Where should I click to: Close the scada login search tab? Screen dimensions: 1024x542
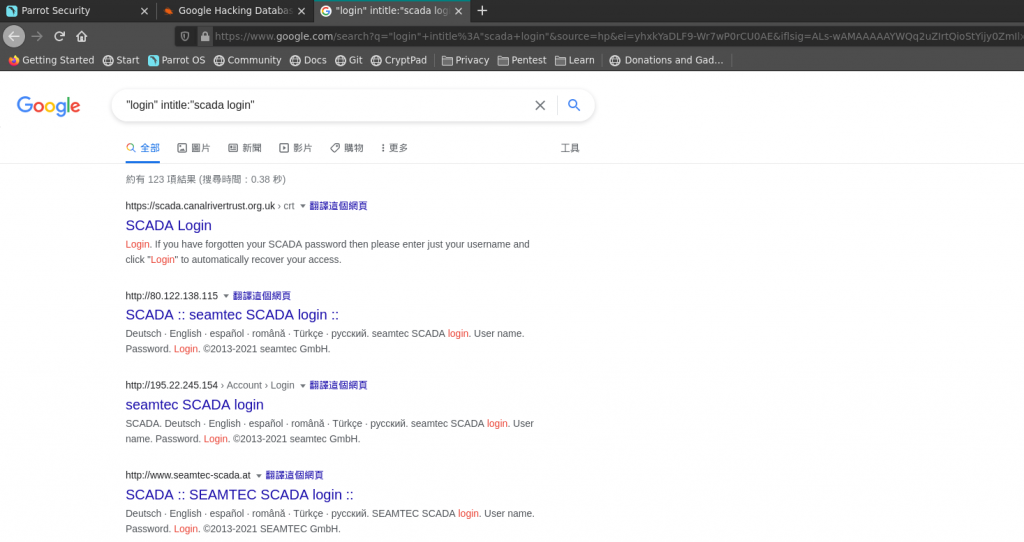(x=458, y=11)
